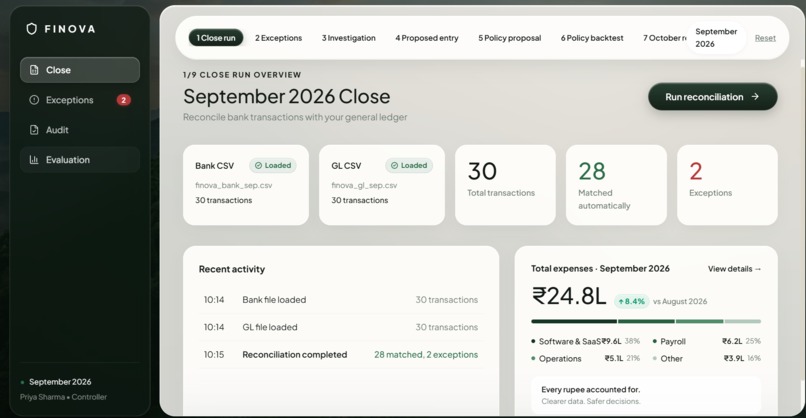Click the ₹24.8L total expenses value
Screen dimensions: 806x418
tap(569, 296)
